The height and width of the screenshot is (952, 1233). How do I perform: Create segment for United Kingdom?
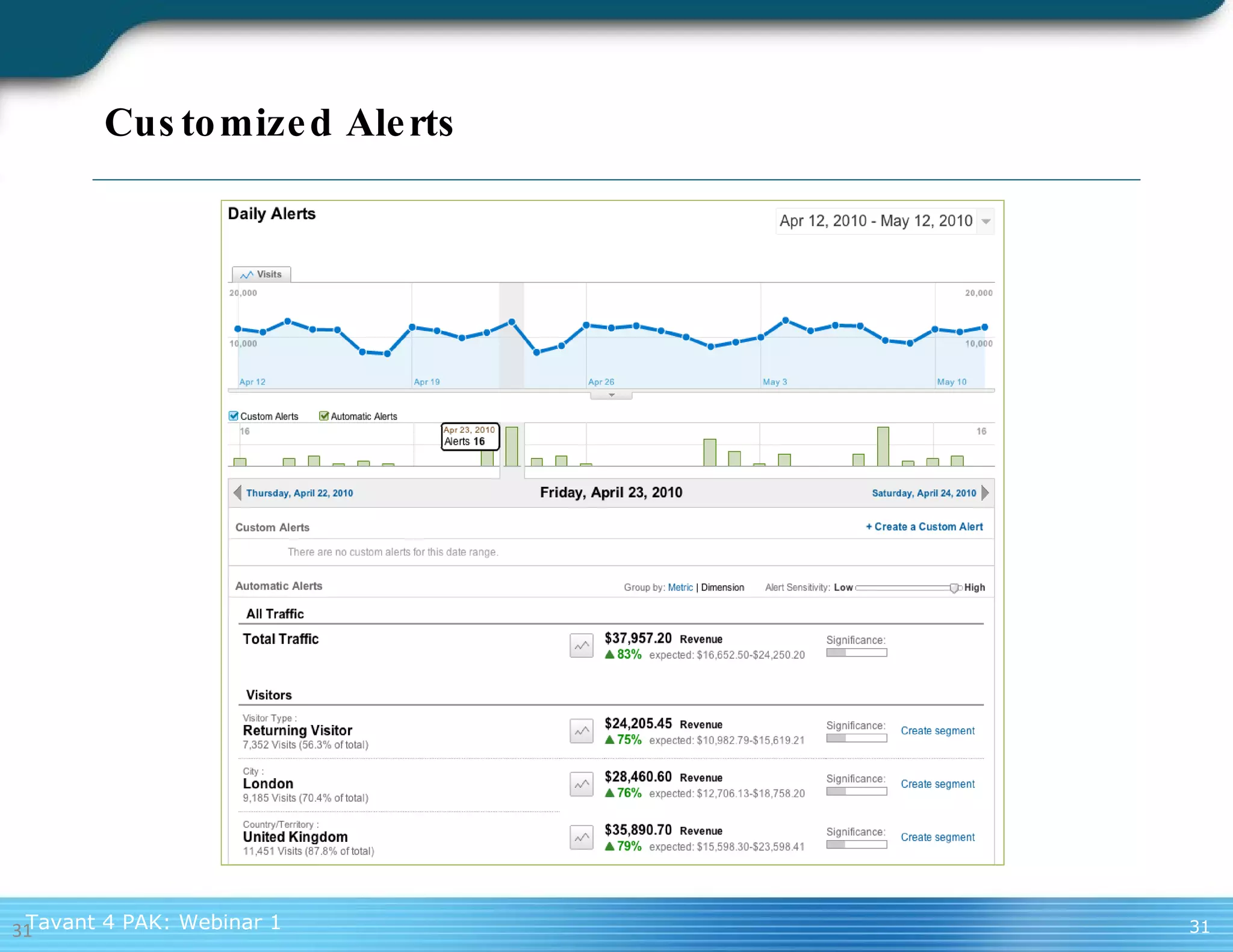(937, 837)
